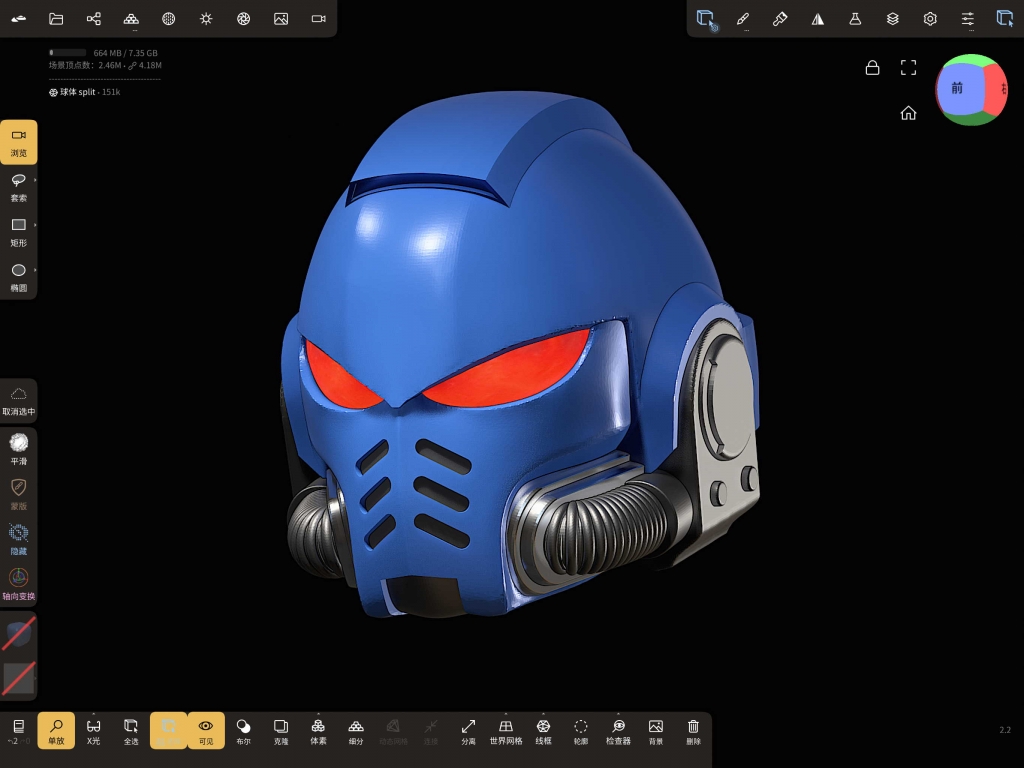Screen dimensions: 1024x768
Task: Expand the 矩形 tool options arrow
Action: click(x=35, y=225)
